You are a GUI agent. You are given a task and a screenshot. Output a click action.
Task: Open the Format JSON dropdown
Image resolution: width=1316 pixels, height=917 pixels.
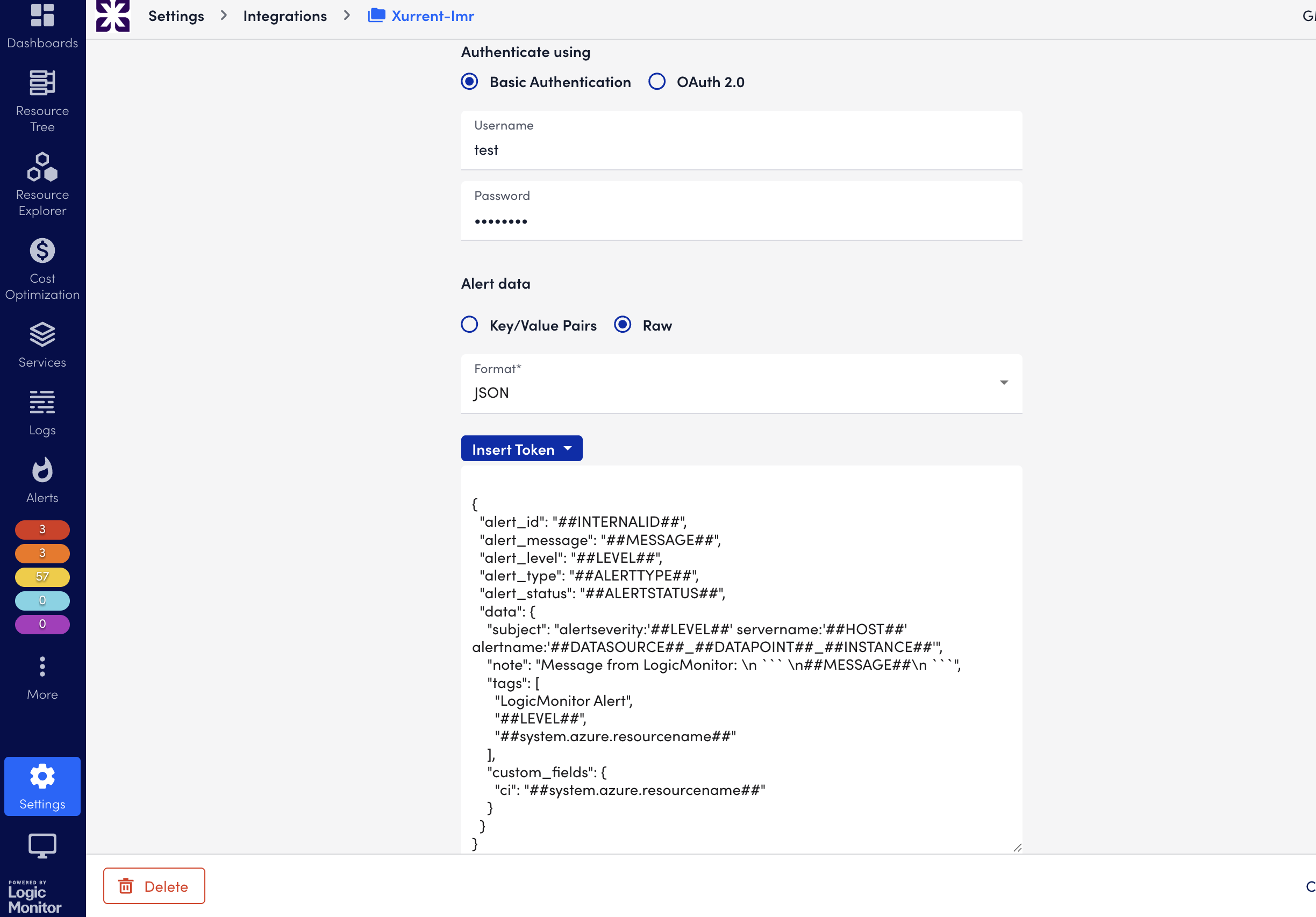741,383
